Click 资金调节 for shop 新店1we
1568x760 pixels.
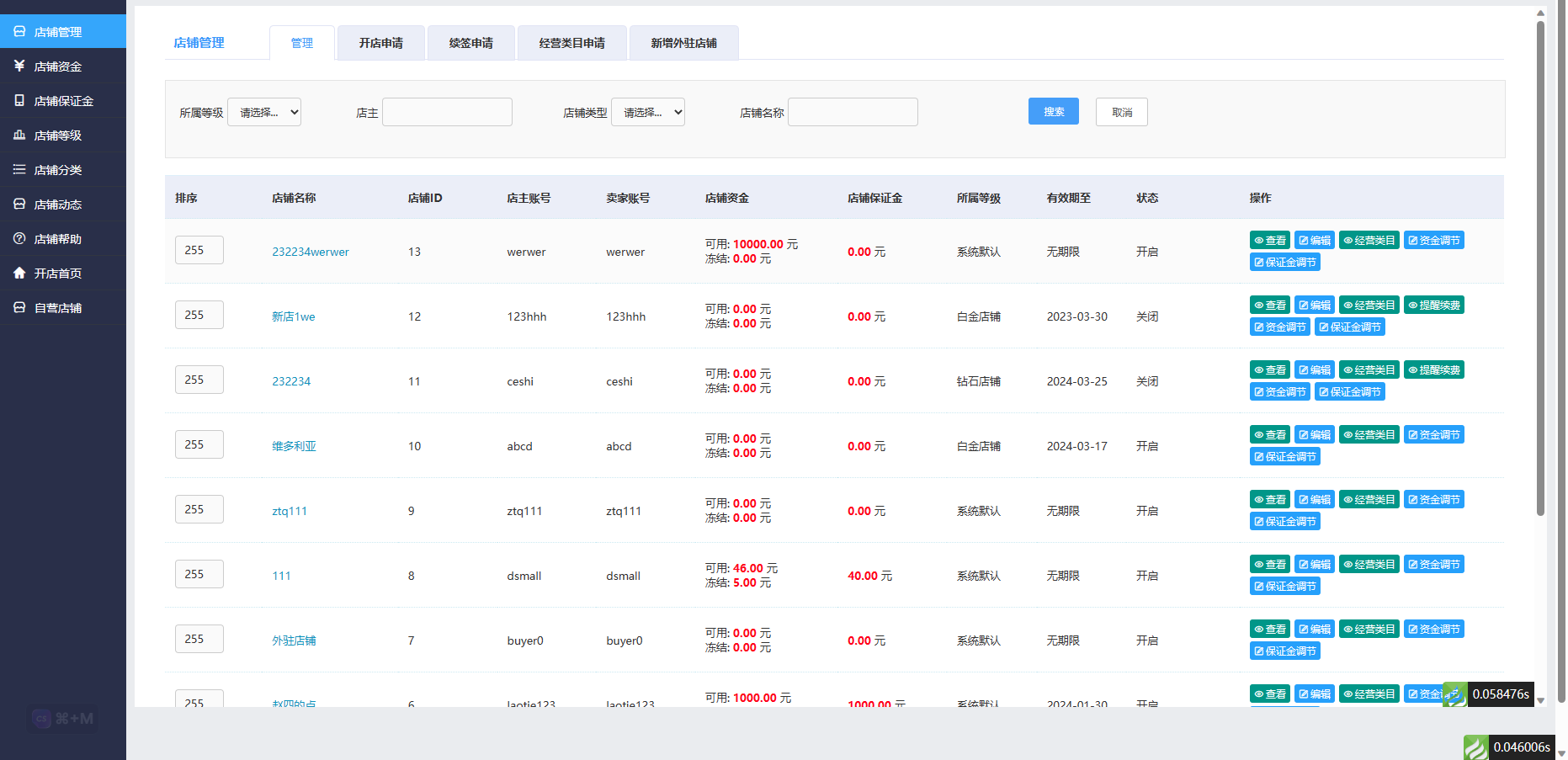coord(1280,327)
